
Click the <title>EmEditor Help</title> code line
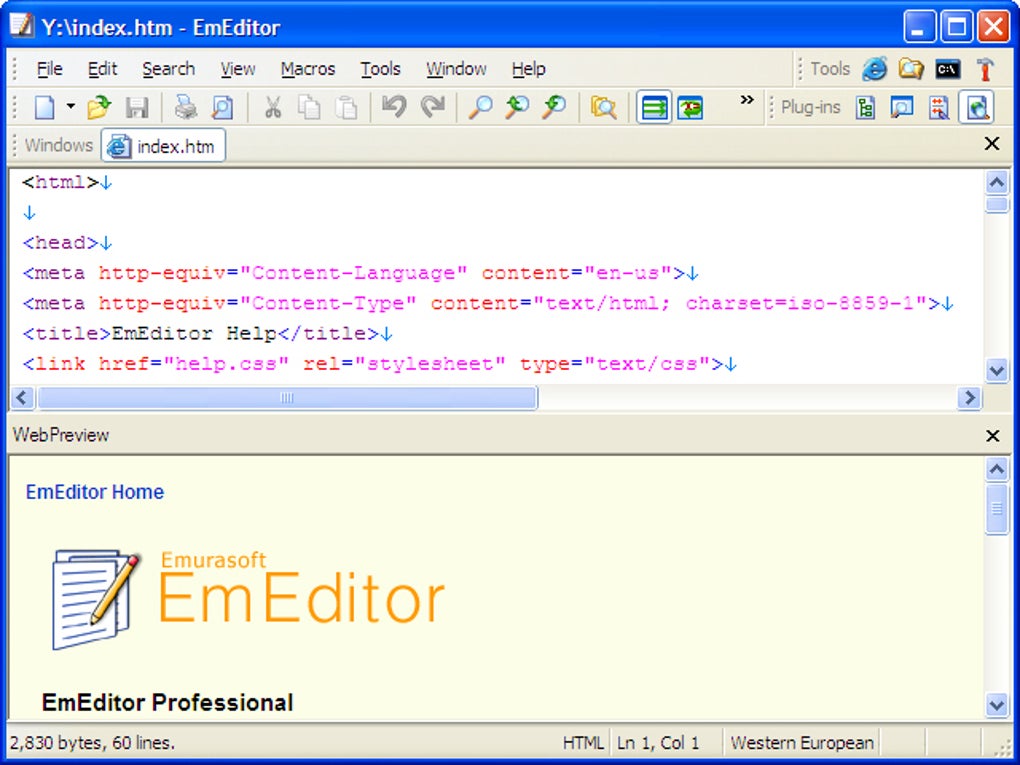click(x=208, y=334)
